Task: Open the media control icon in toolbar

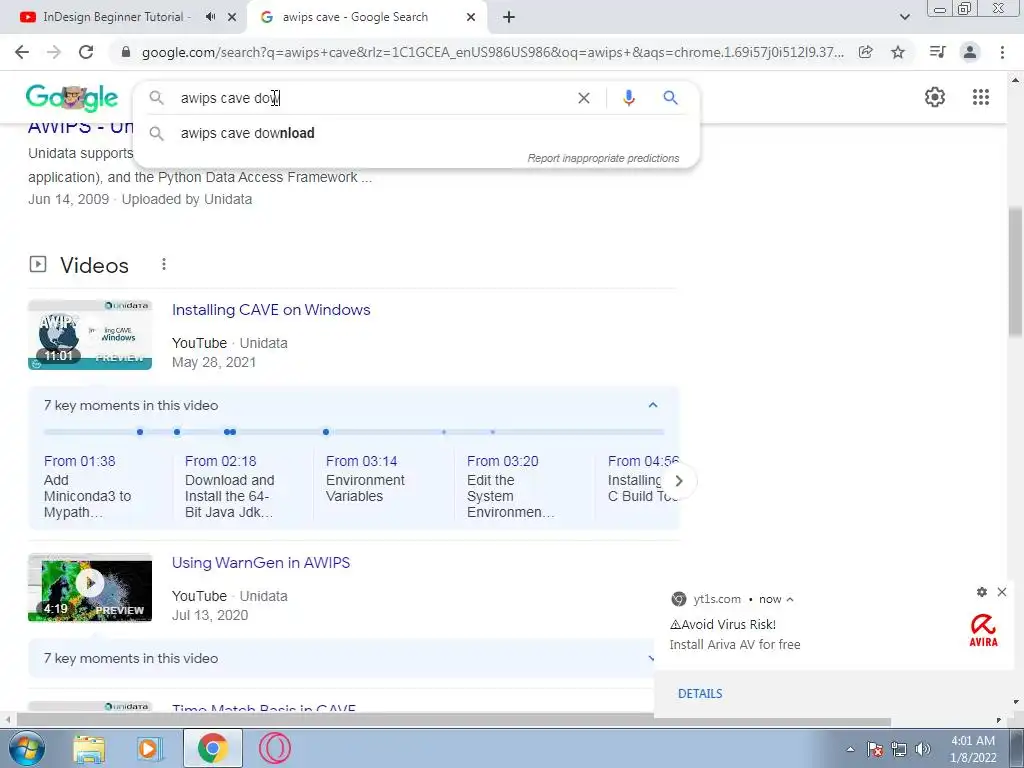Action: 937,52
